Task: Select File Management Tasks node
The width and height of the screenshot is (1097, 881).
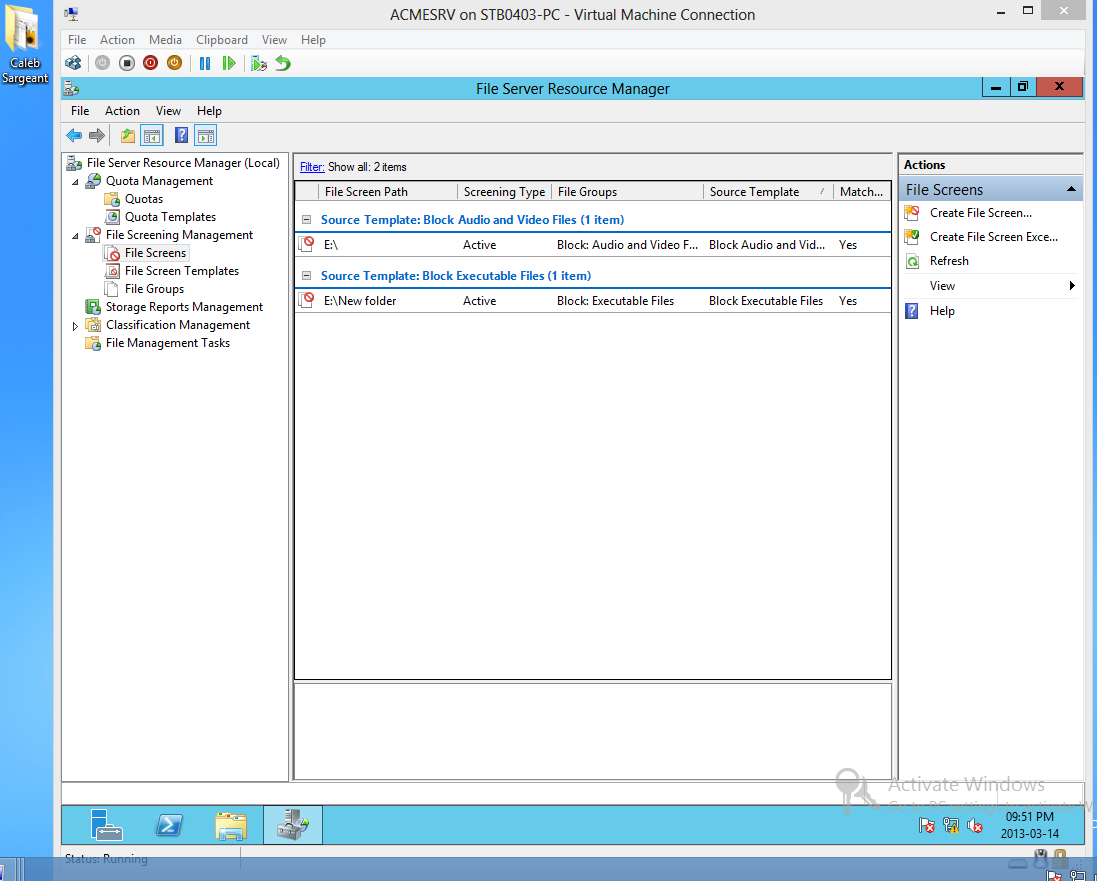Action: pyautogui.click(x=167, y=343)
